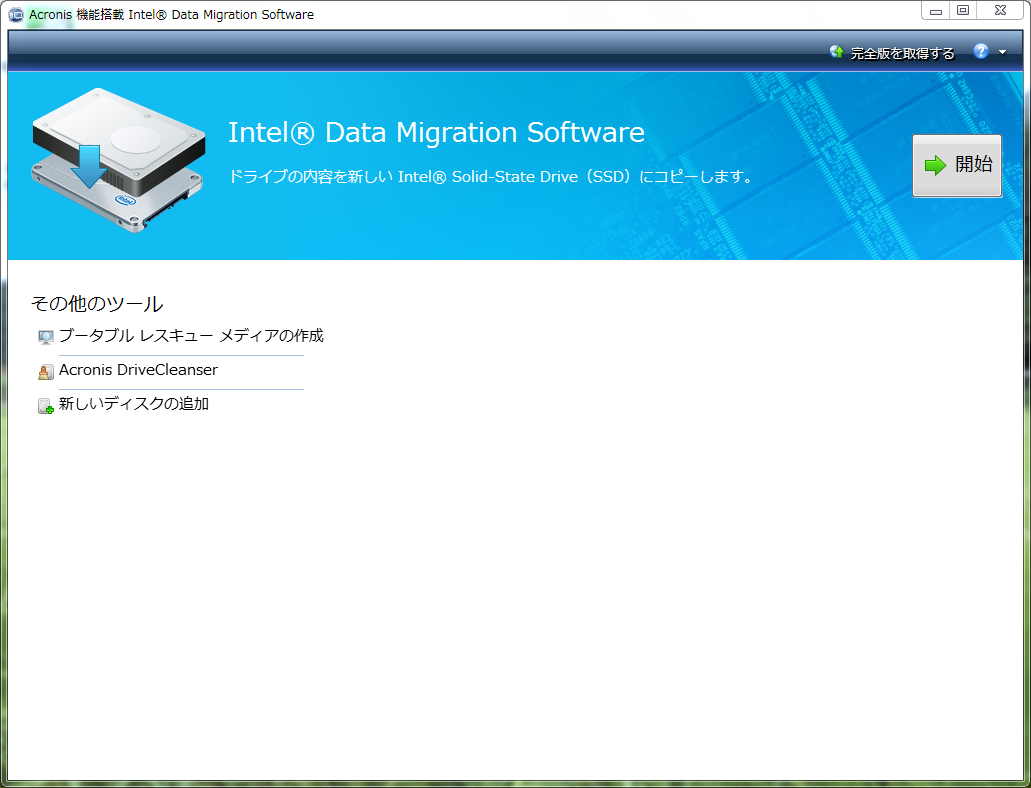Click the SSD drive illustration in banner

[x=118, y=160]
